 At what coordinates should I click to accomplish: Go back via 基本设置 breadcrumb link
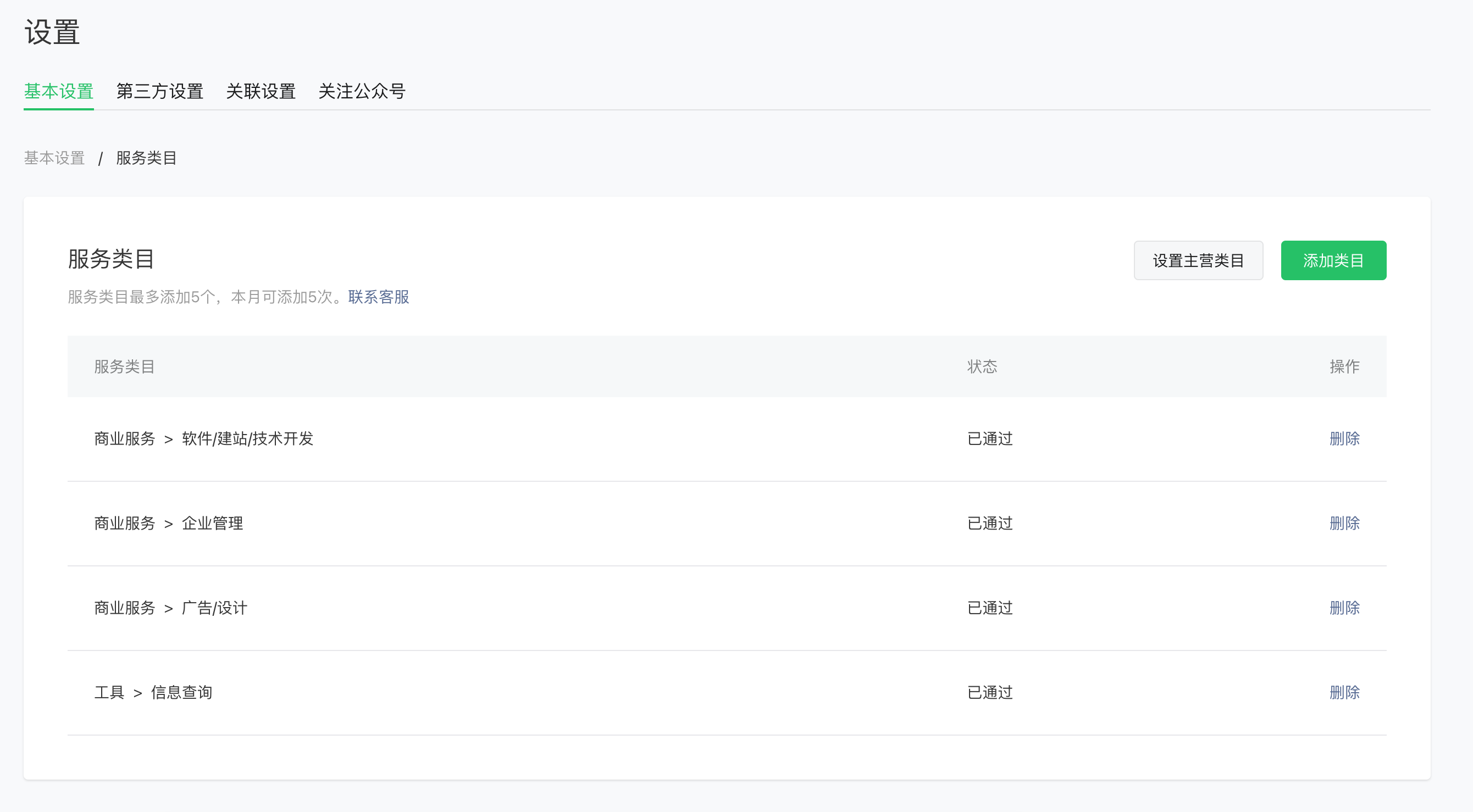[x=54, y=158]
